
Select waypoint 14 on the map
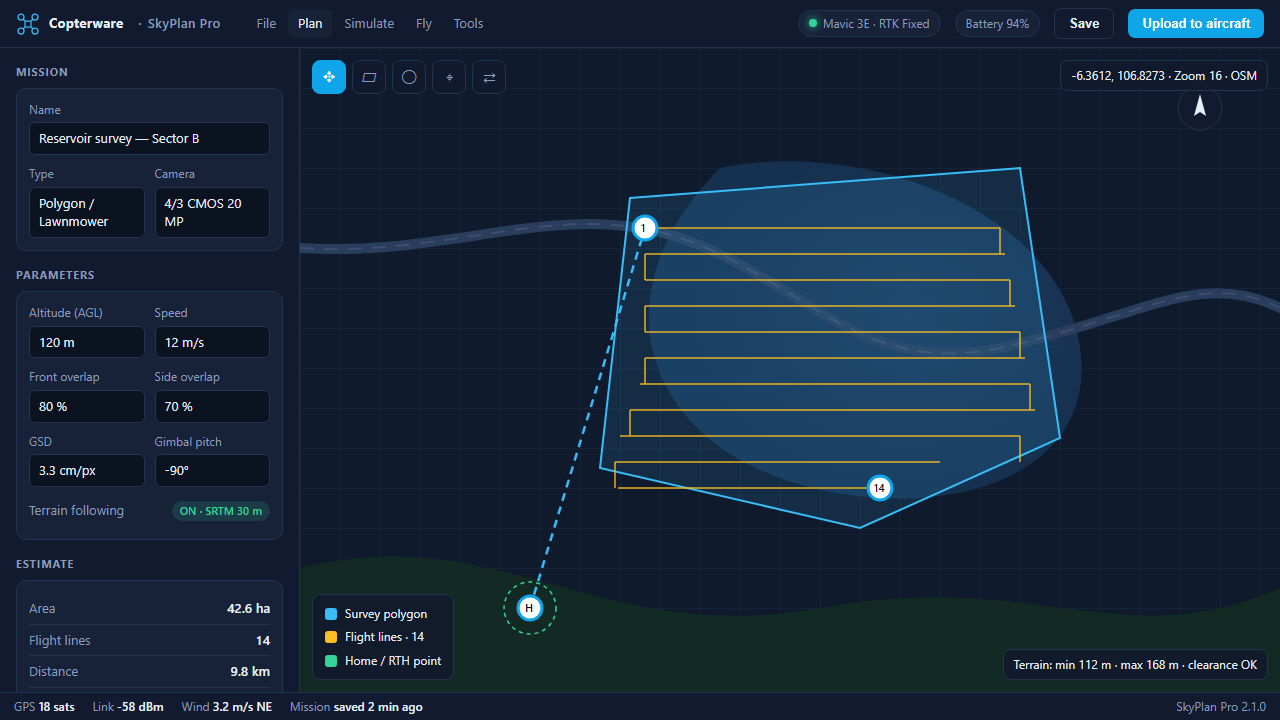point(879,488)
